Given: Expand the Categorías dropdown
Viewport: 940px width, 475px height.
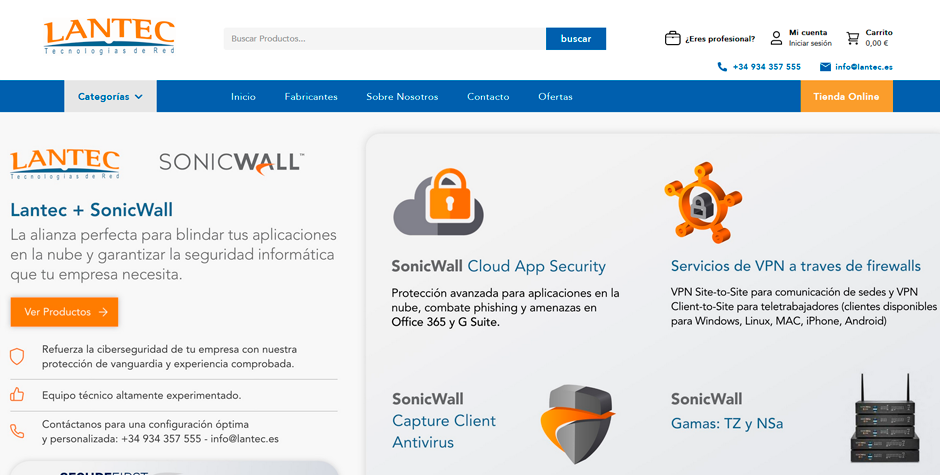Looking at the screenshot, I should point(110,96).
